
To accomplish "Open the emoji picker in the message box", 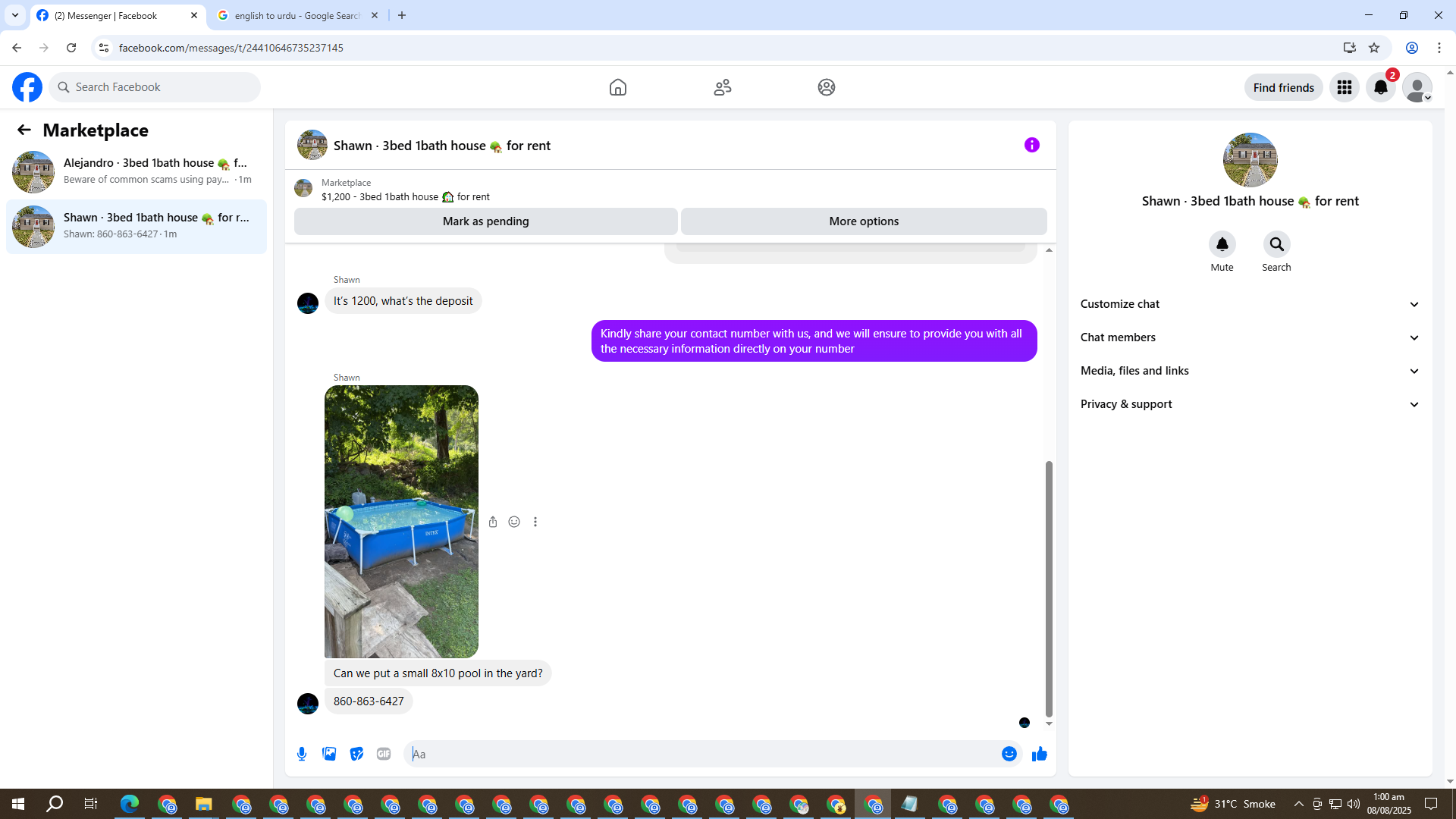I will point(1009,754).
